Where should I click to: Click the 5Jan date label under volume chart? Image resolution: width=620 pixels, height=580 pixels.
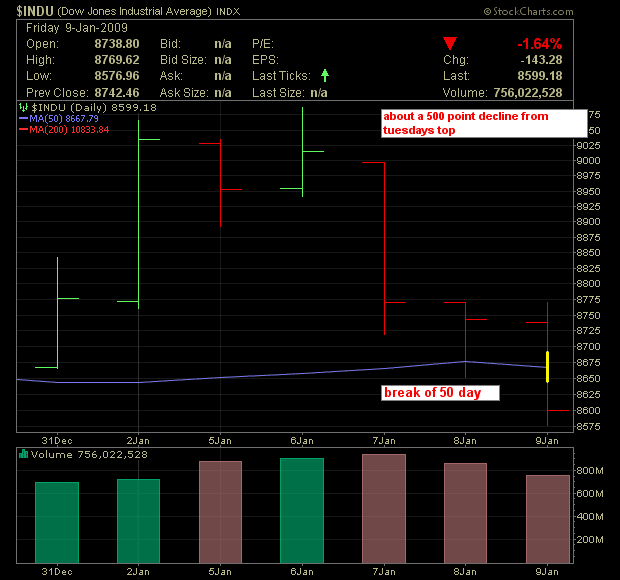[x=220, y=571]
